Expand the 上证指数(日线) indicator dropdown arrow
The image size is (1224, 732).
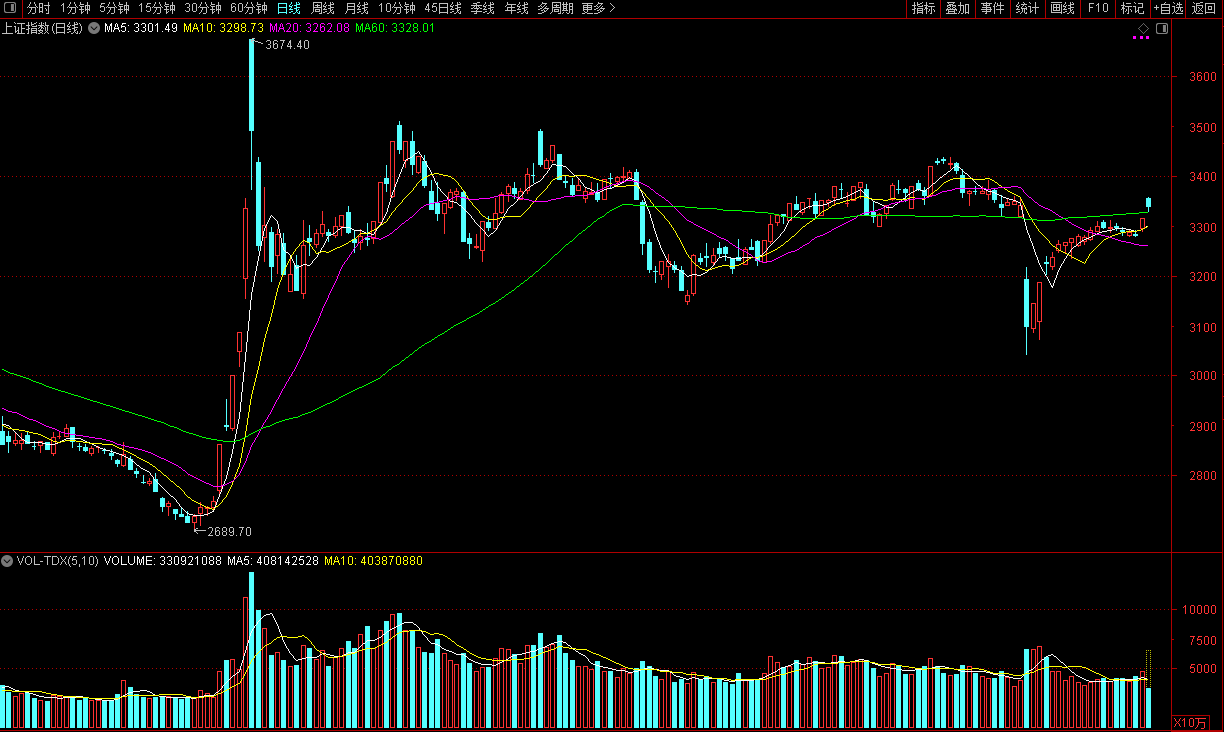[95, 28]
